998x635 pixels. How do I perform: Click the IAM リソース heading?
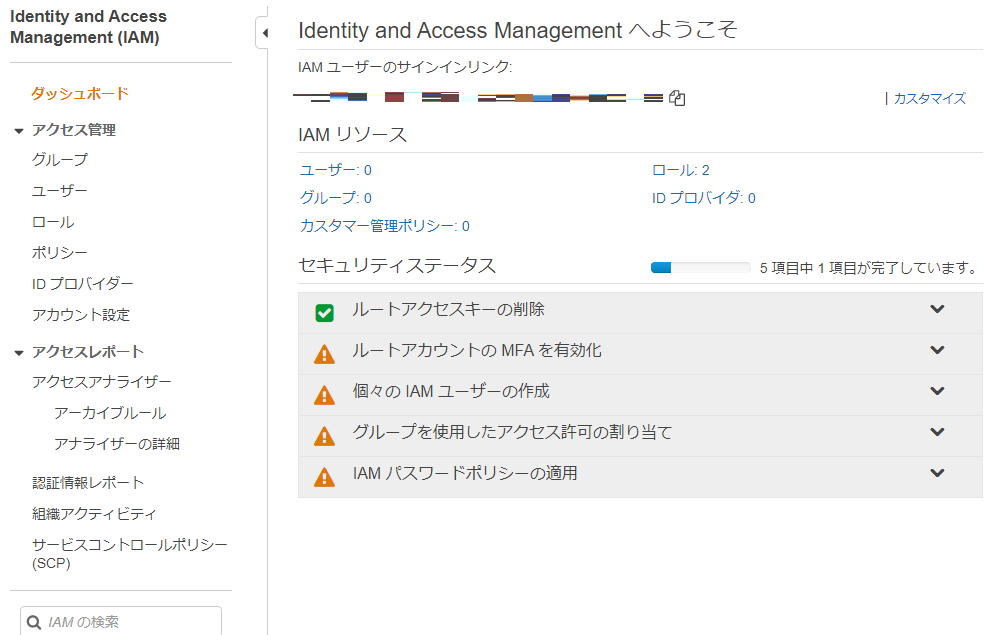click(x=353, y=135)
